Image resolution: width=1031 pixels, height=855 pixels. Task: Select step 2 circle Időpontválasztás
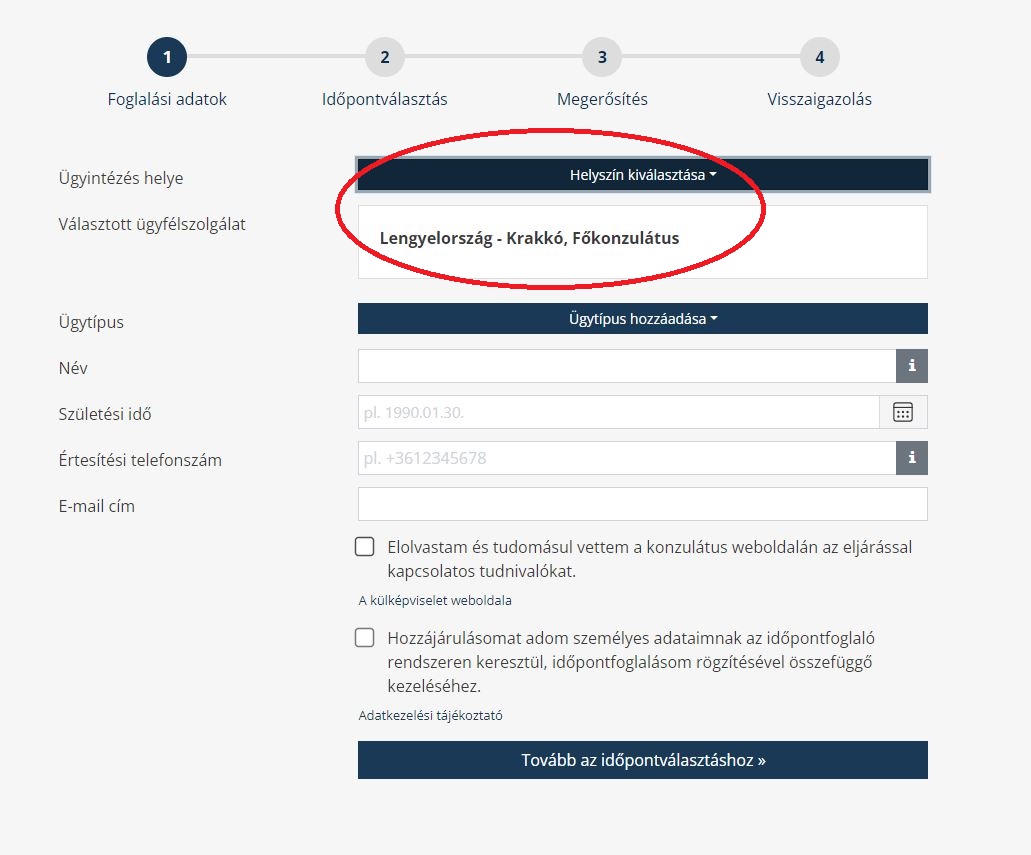tap(385, 57)
